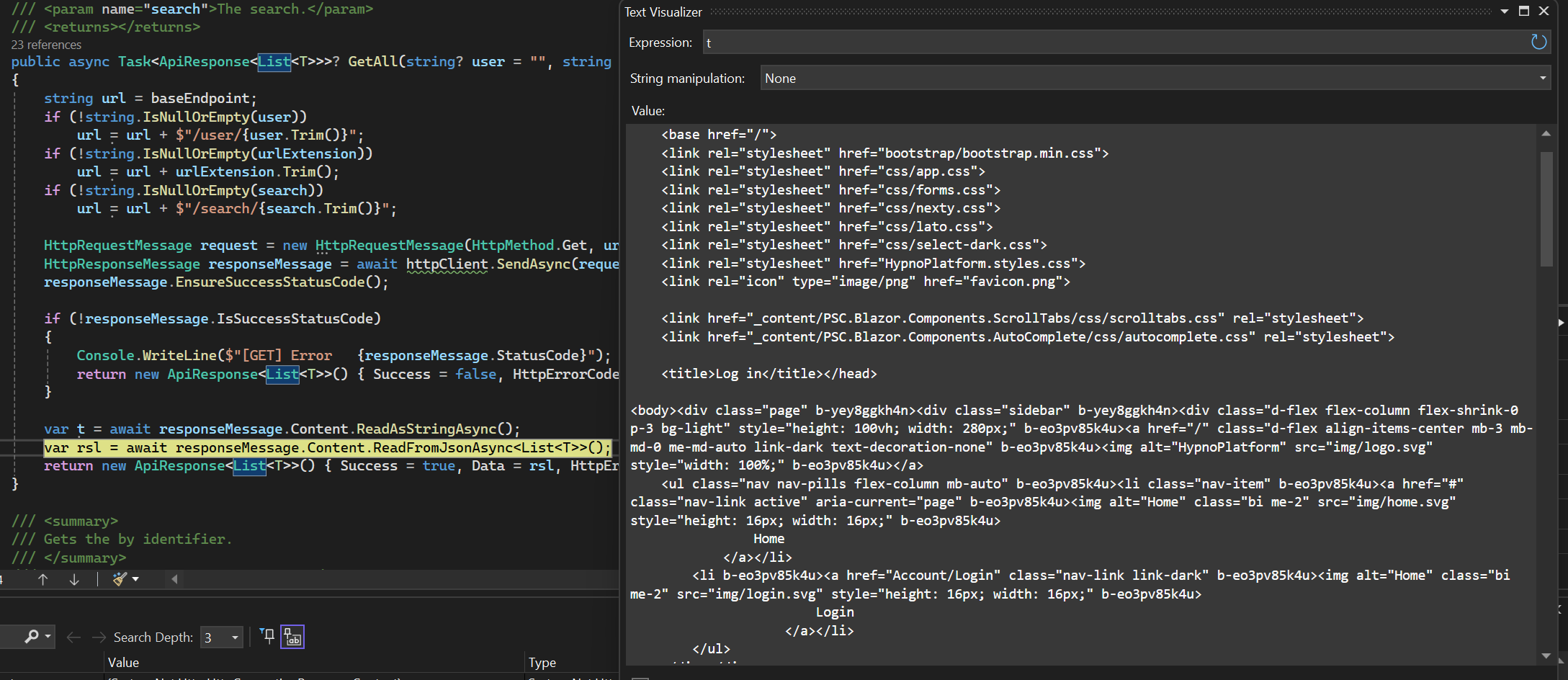Click 'IsSuccessStatusCode' in the if condition

[x=295, y=319]
